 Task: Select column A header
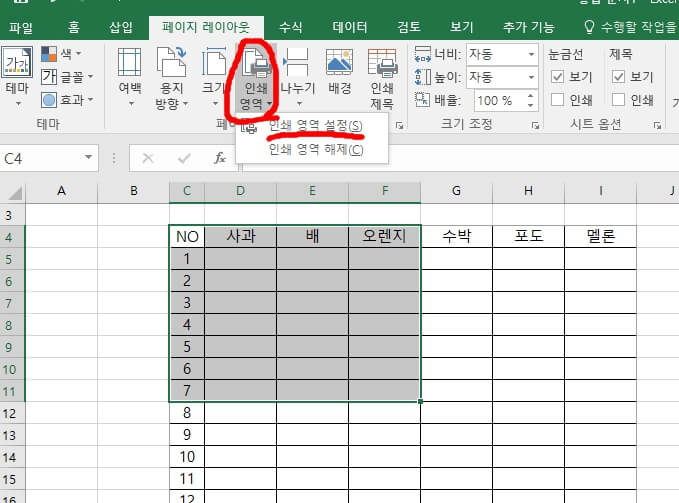(61, 191)
